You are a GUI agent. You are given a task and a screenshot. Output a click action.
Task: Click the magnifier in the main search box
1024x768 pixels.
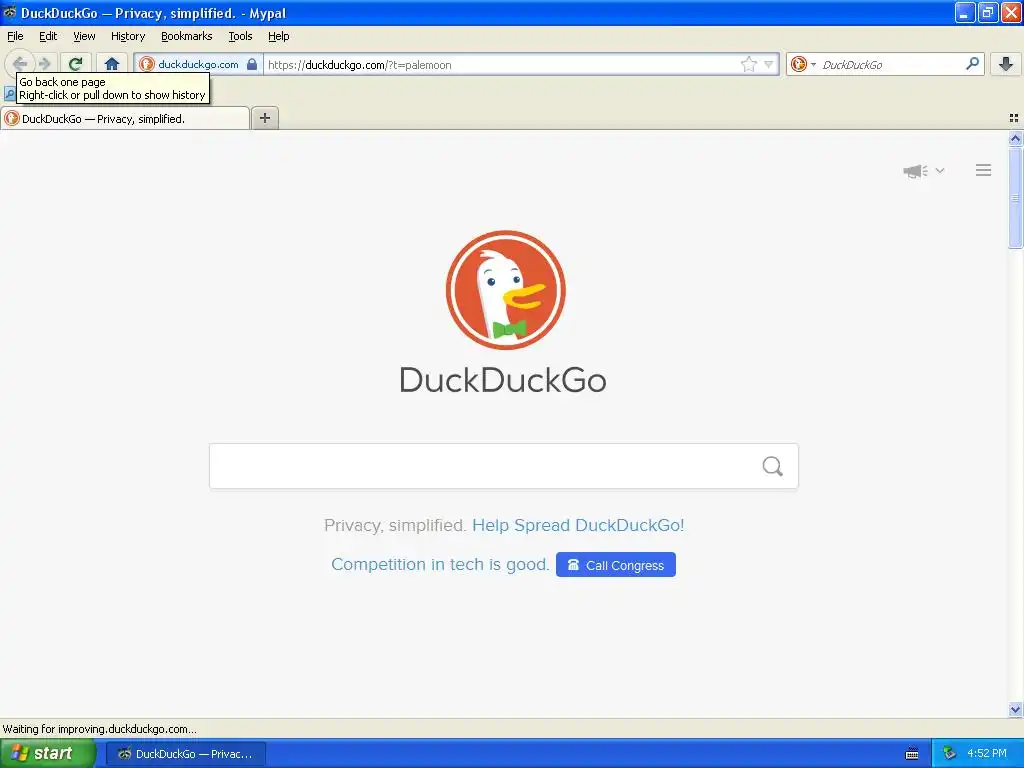773,466
